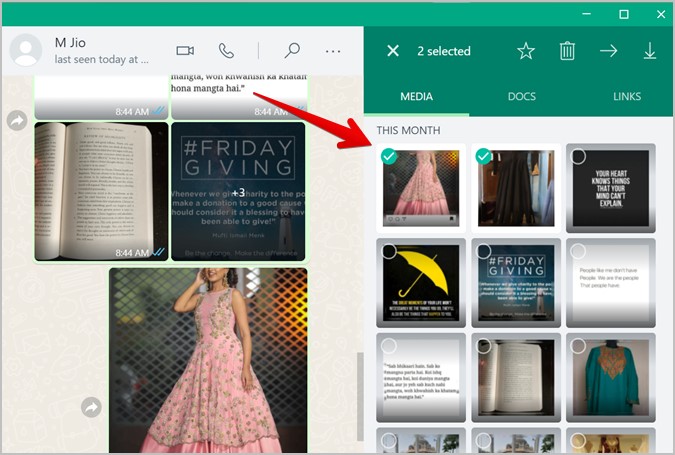Forward the pink dress photo in chat
Viewport: 675px width, 455px height.
point(92,407)
